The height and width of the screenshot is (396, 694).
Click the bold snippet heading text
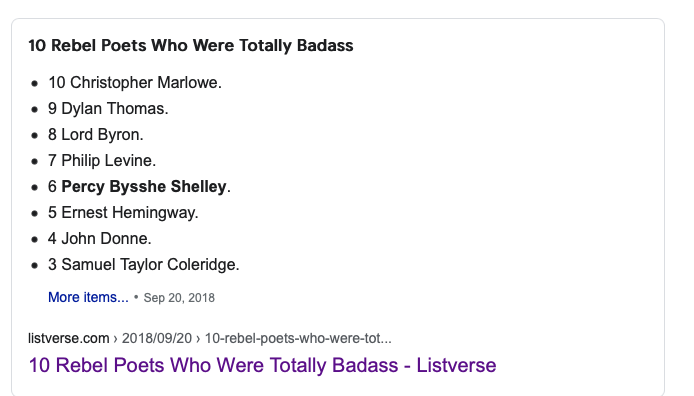191,46
